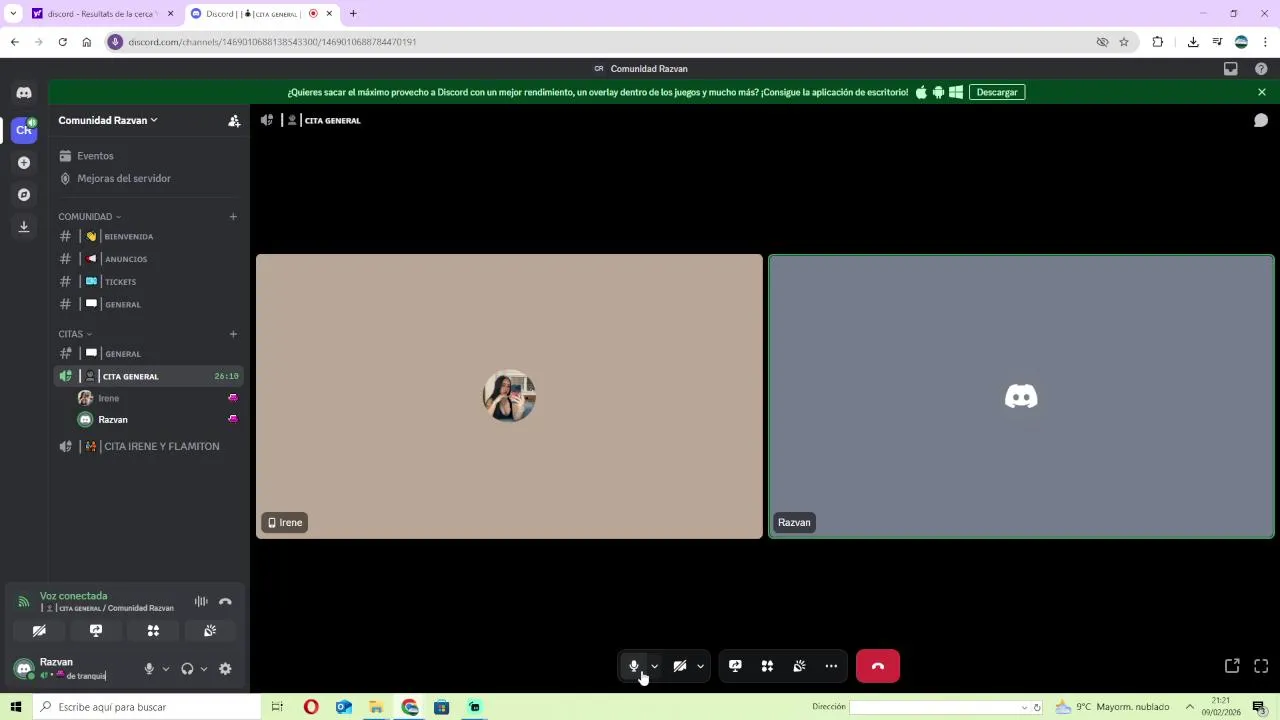Open Discord direct messages home icon

point(24,93)
